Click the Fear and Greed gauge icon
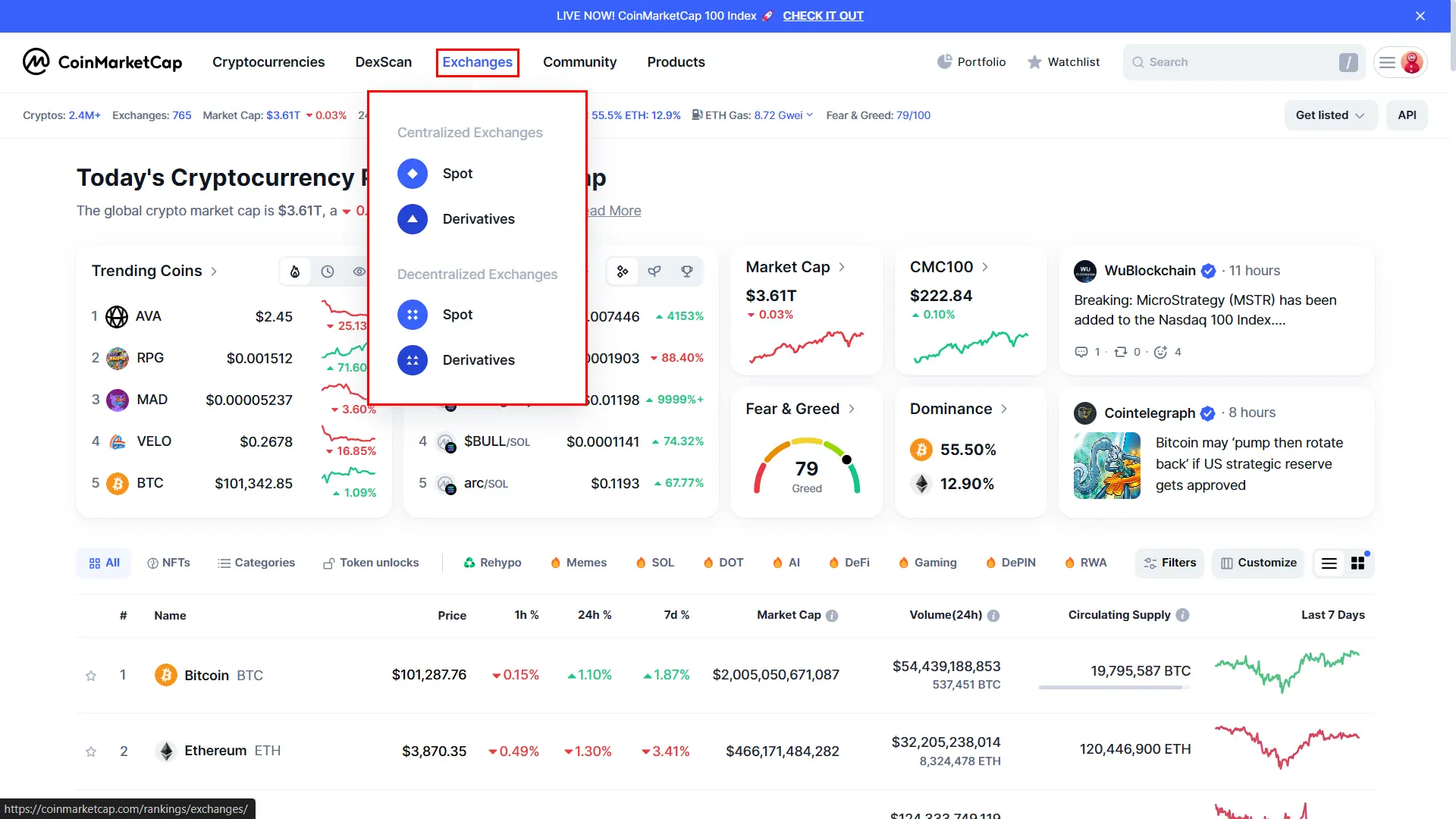 pos(805,465)
